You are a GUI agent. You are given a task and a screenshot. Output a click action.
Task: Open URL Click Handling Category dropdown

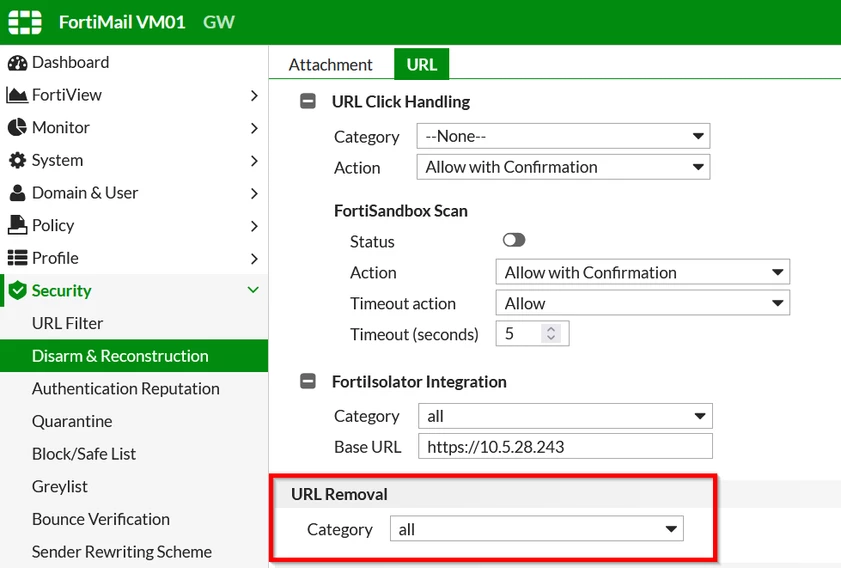pos(563,136)
